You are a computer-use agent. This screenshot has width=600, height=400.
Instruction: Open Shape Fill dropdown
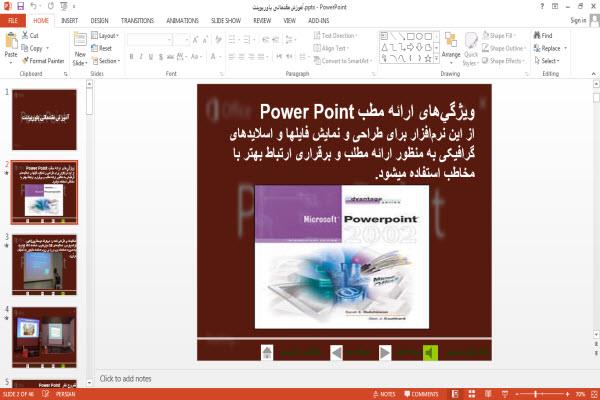coord(498,36)
